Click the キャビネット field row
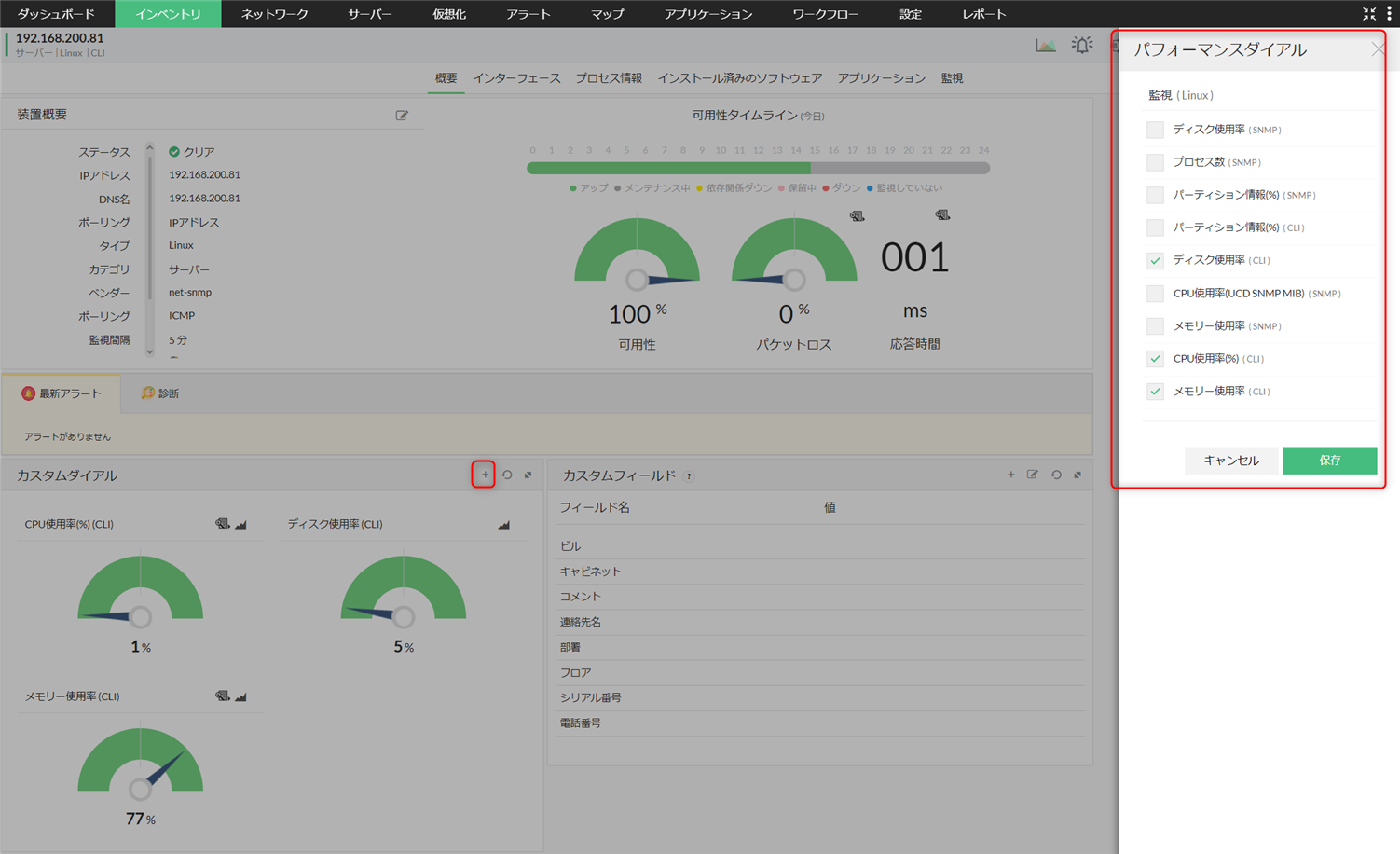Viewport: 1400px width, 854px height. pyautogui.click(x=820, y=572)
